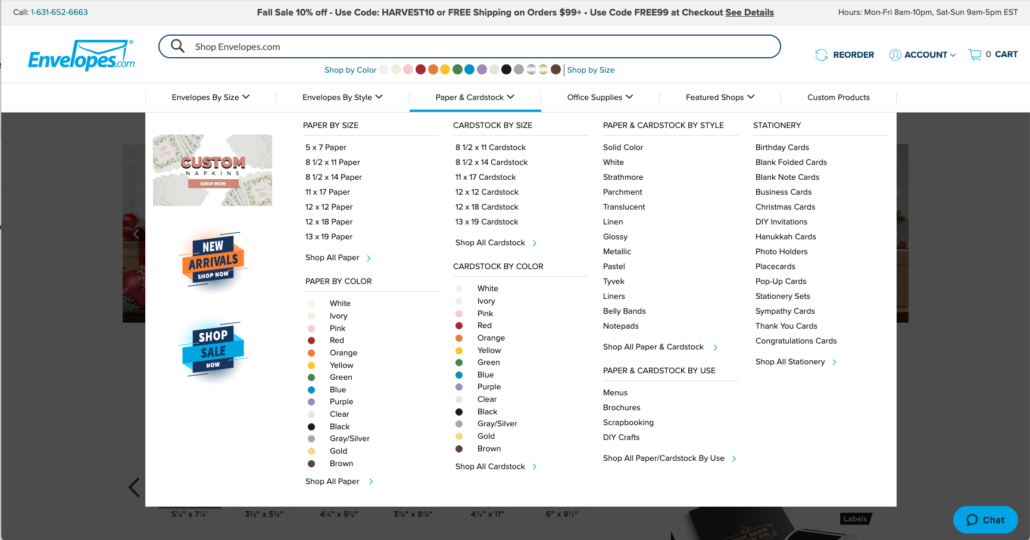This screenshot has width=1030, height=540.
Task: Click the arrow beside Shop All Stationery
Action: (x=834, y=363)
